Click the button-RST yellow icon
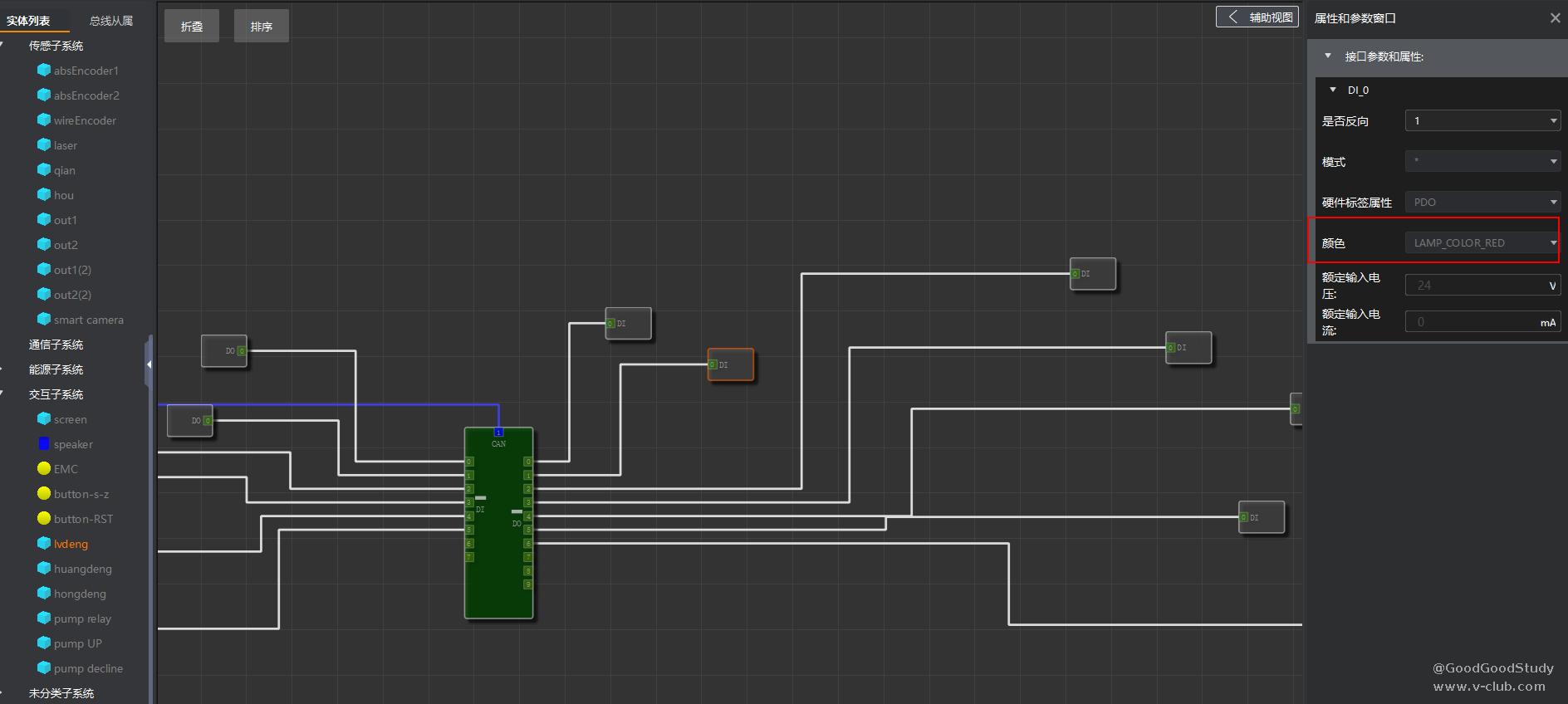Screen dimensions: 1568x704 [44, 519]
